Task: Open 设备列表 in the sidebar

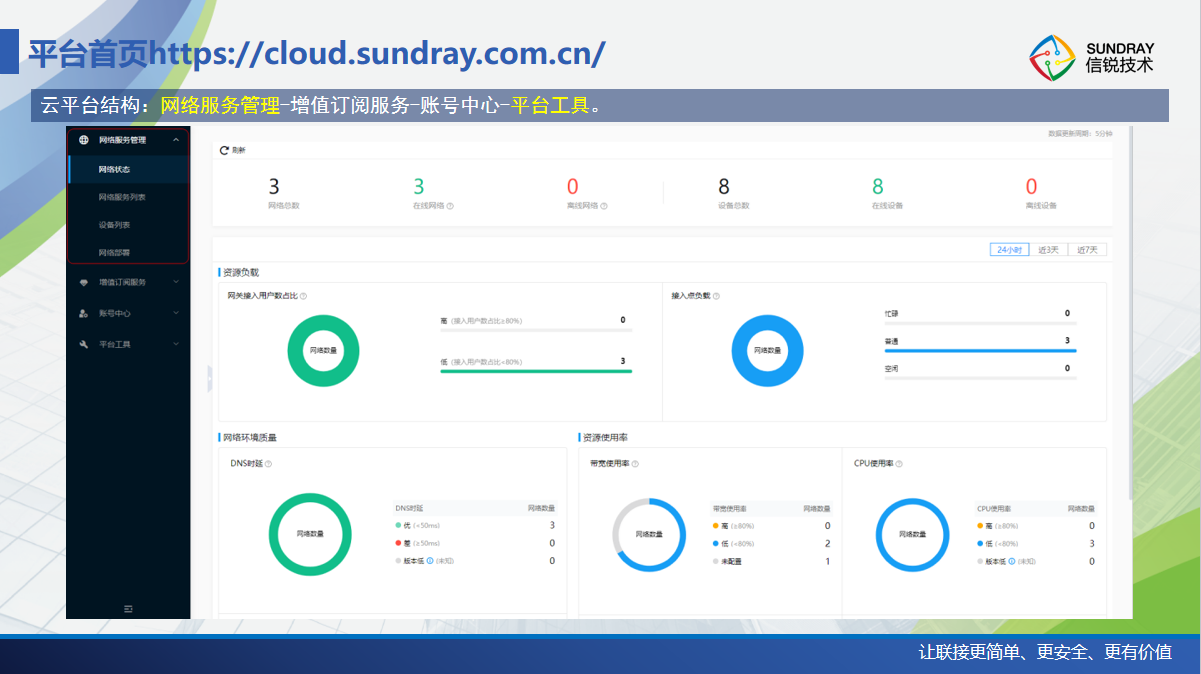Action: [114, 225]
